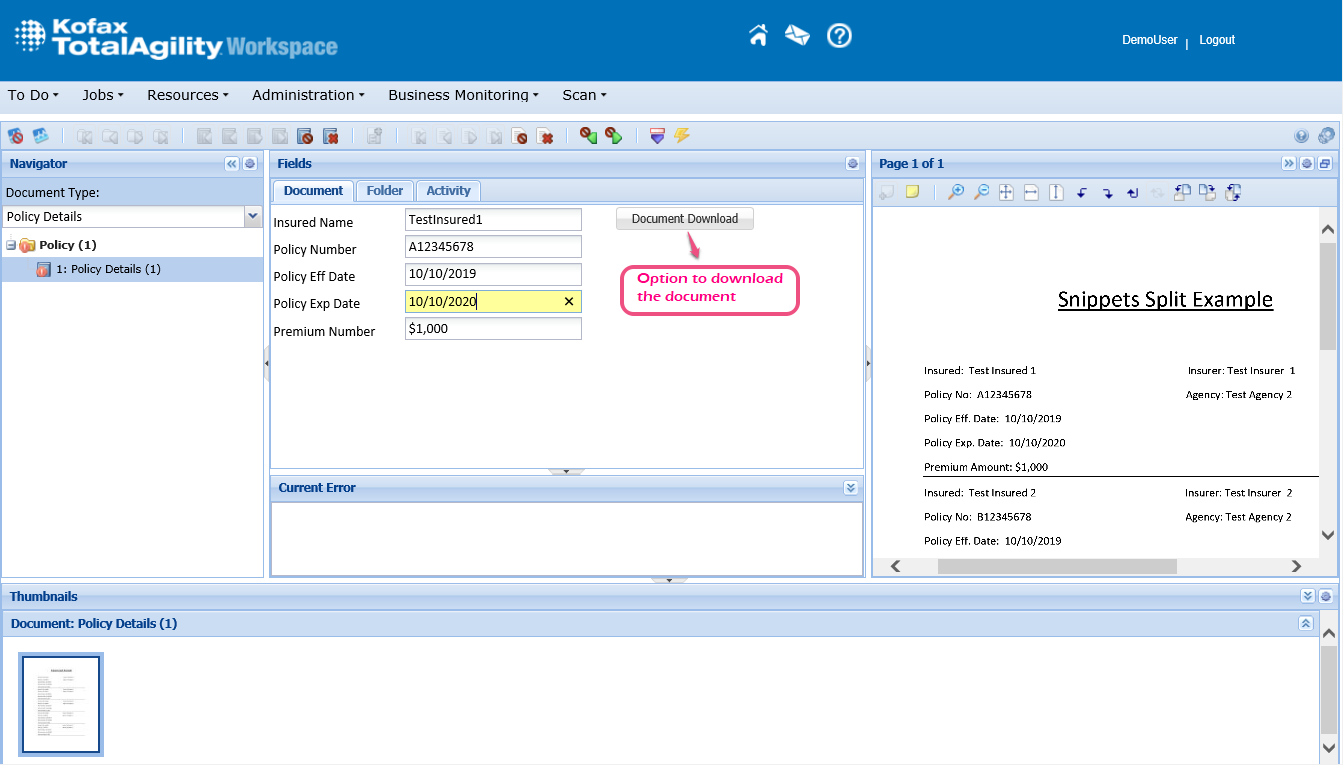Add a yellow sticky note annotation
Image resolution: width=1343 pixels, height=765 pixels.
912,192
